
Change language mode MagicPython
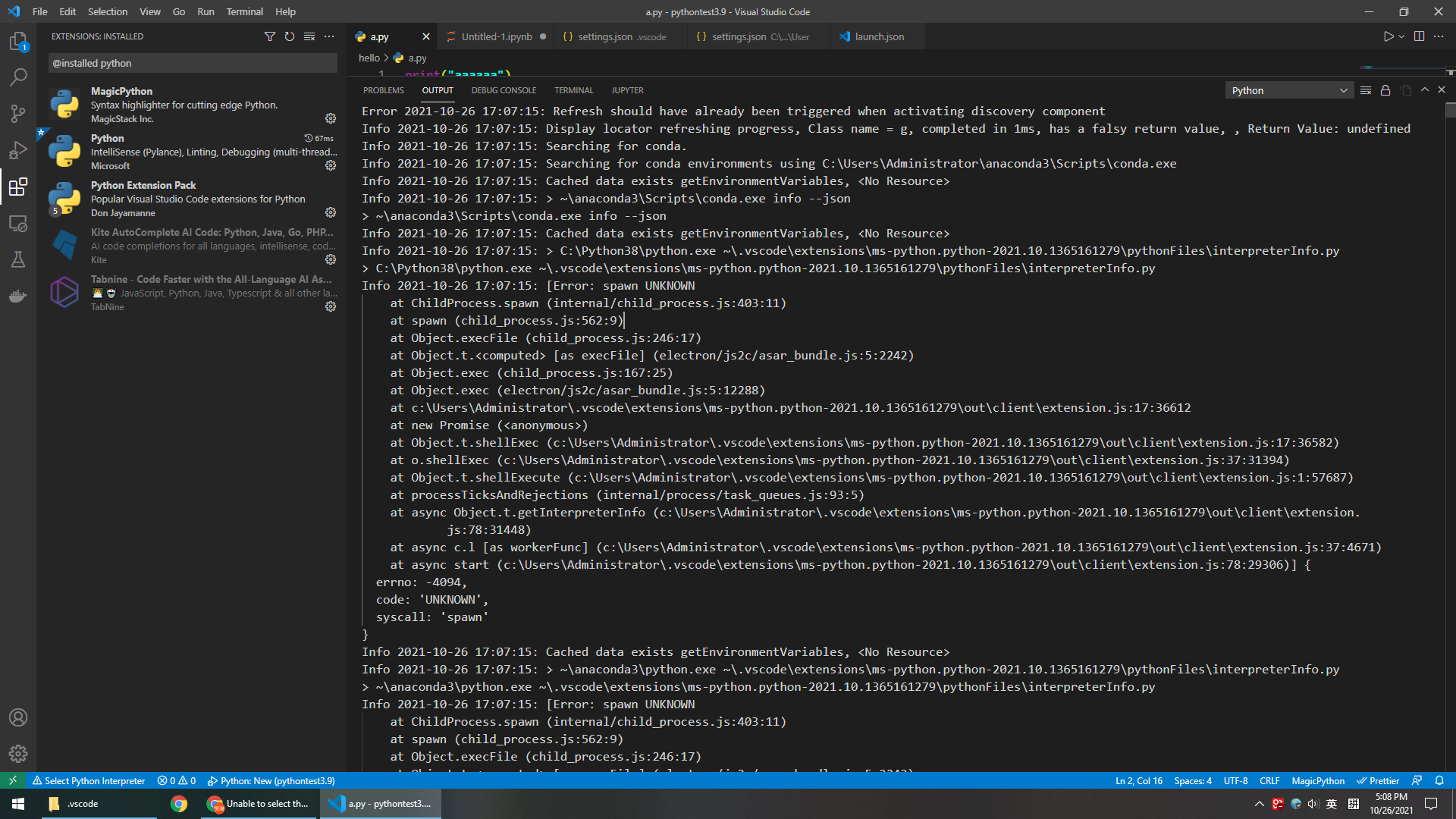click(x=1318, y=780)
